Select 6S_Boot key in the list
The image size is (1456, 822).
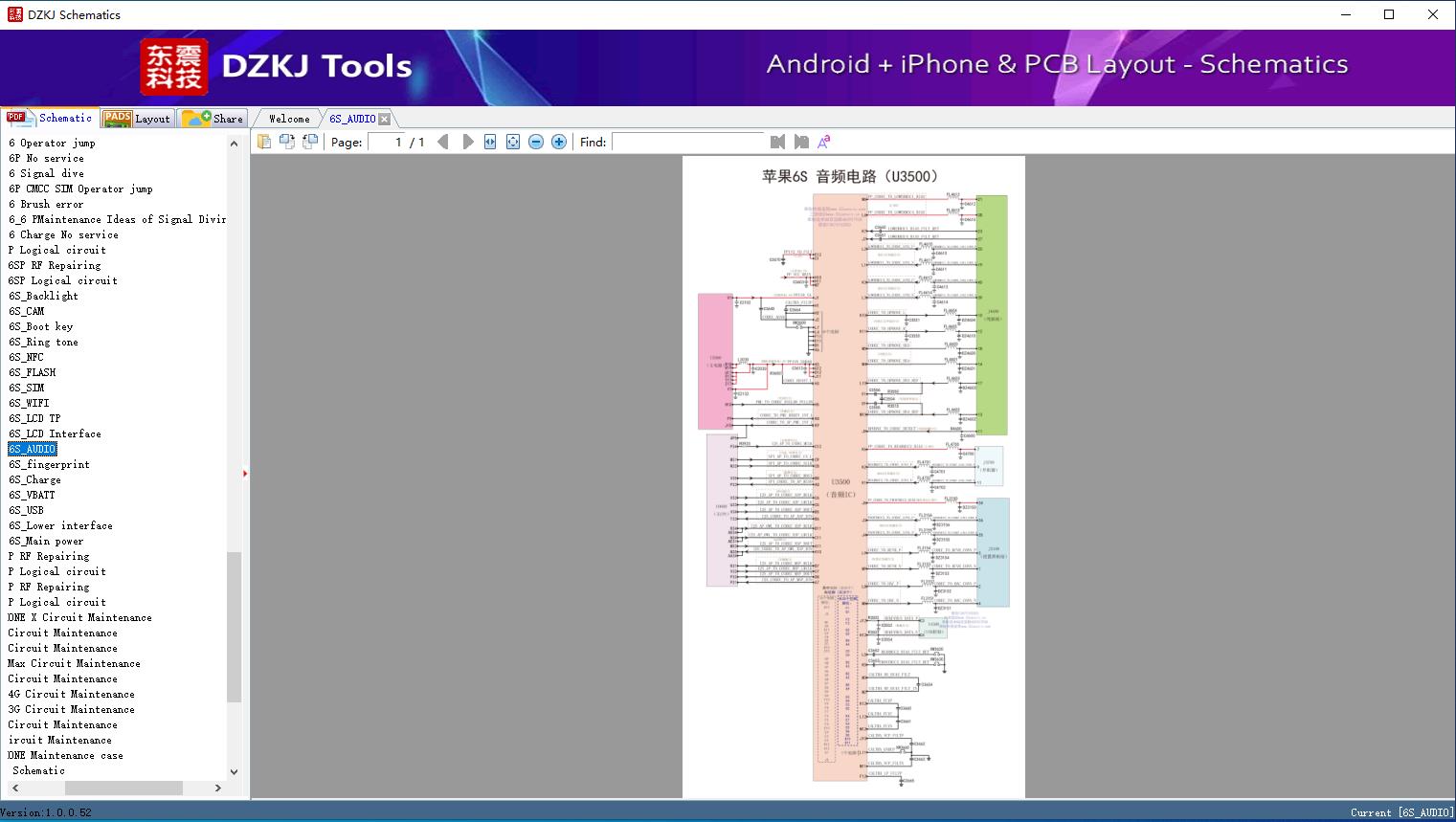pyautogui.click(x=40, y=326)
